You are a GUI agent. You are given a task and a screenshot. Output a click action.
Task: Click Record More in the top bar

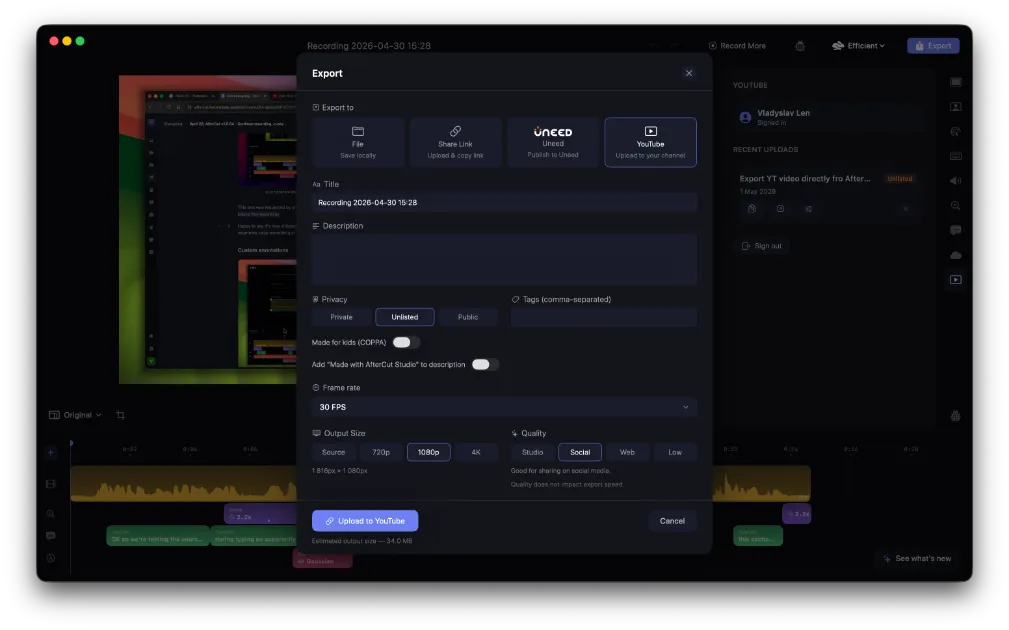point(737,46)
